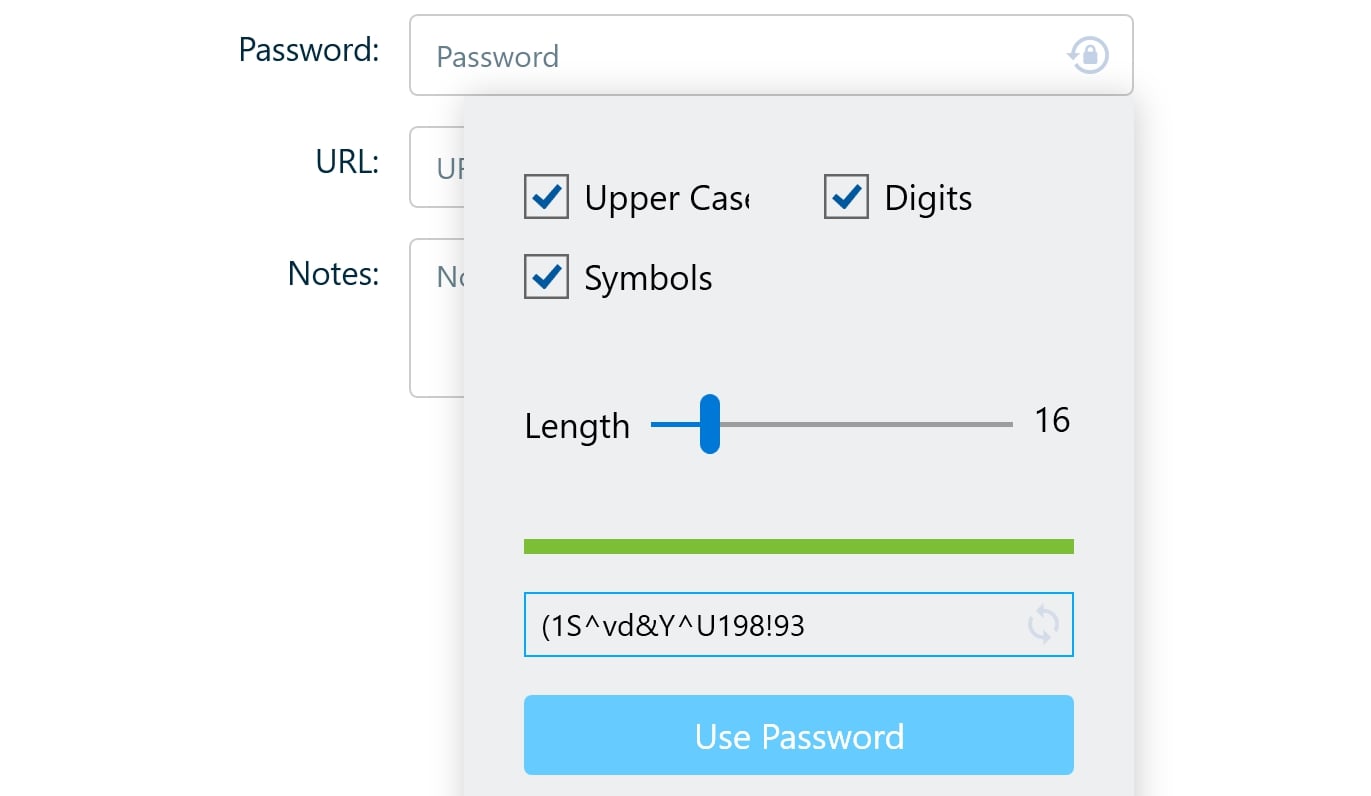1371x796 pixels.
Task: Disable the Symbols checkbox
Action: [546, 277]
